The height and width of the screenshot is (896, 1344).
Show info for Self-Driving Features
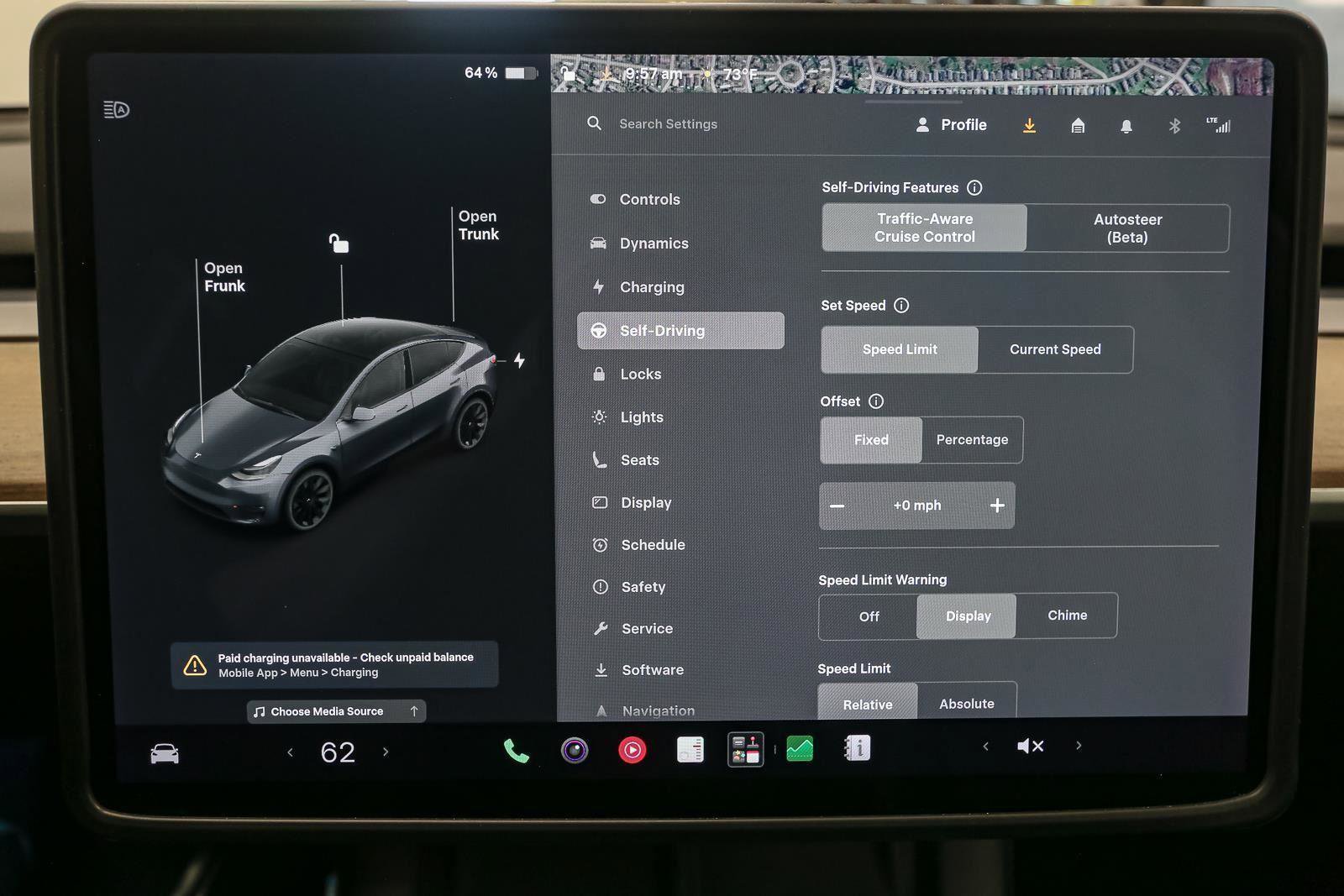[974, 188]
